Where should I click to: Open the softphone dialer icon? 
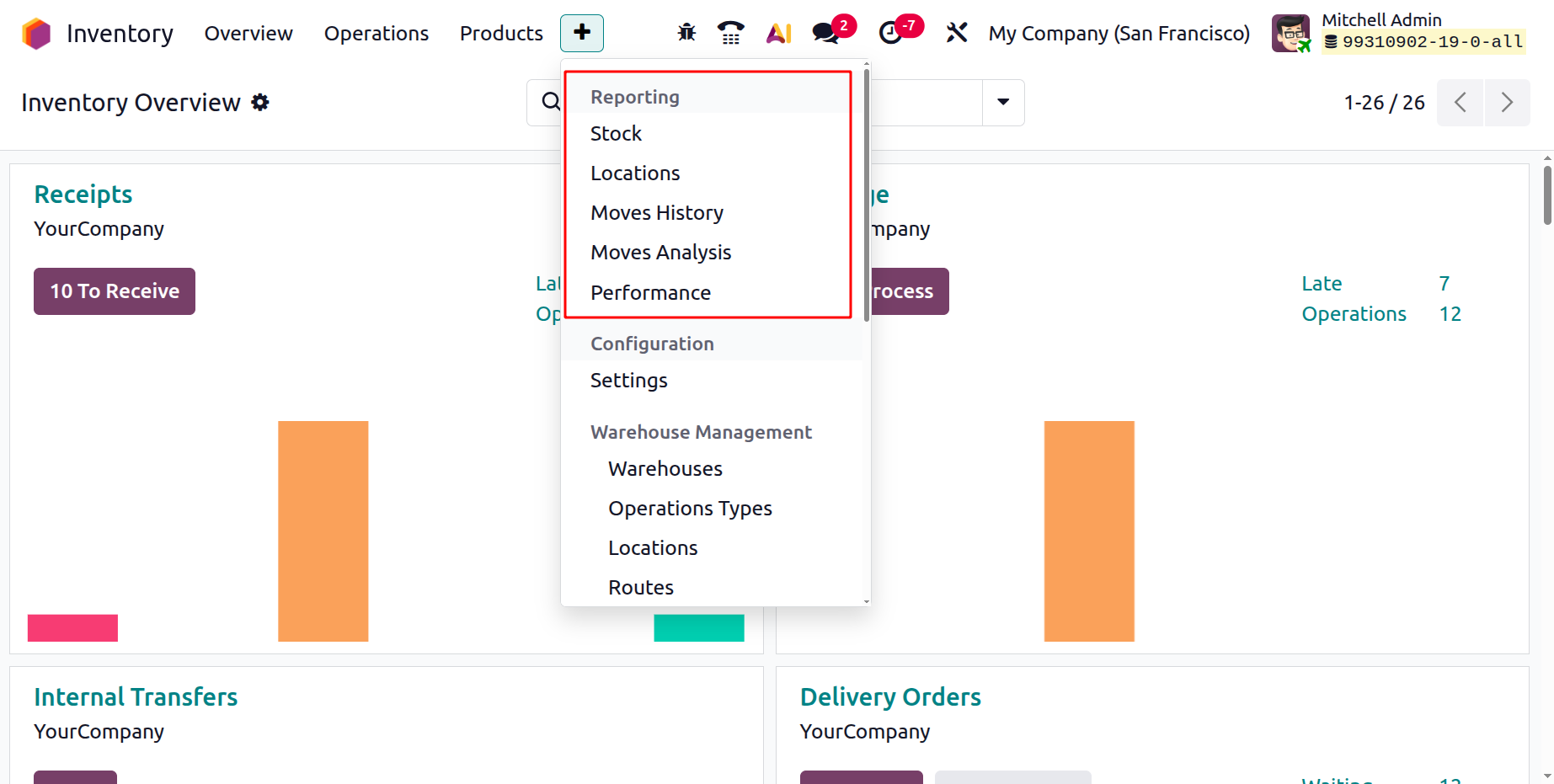pyautogui.click(x=730, y=33)
